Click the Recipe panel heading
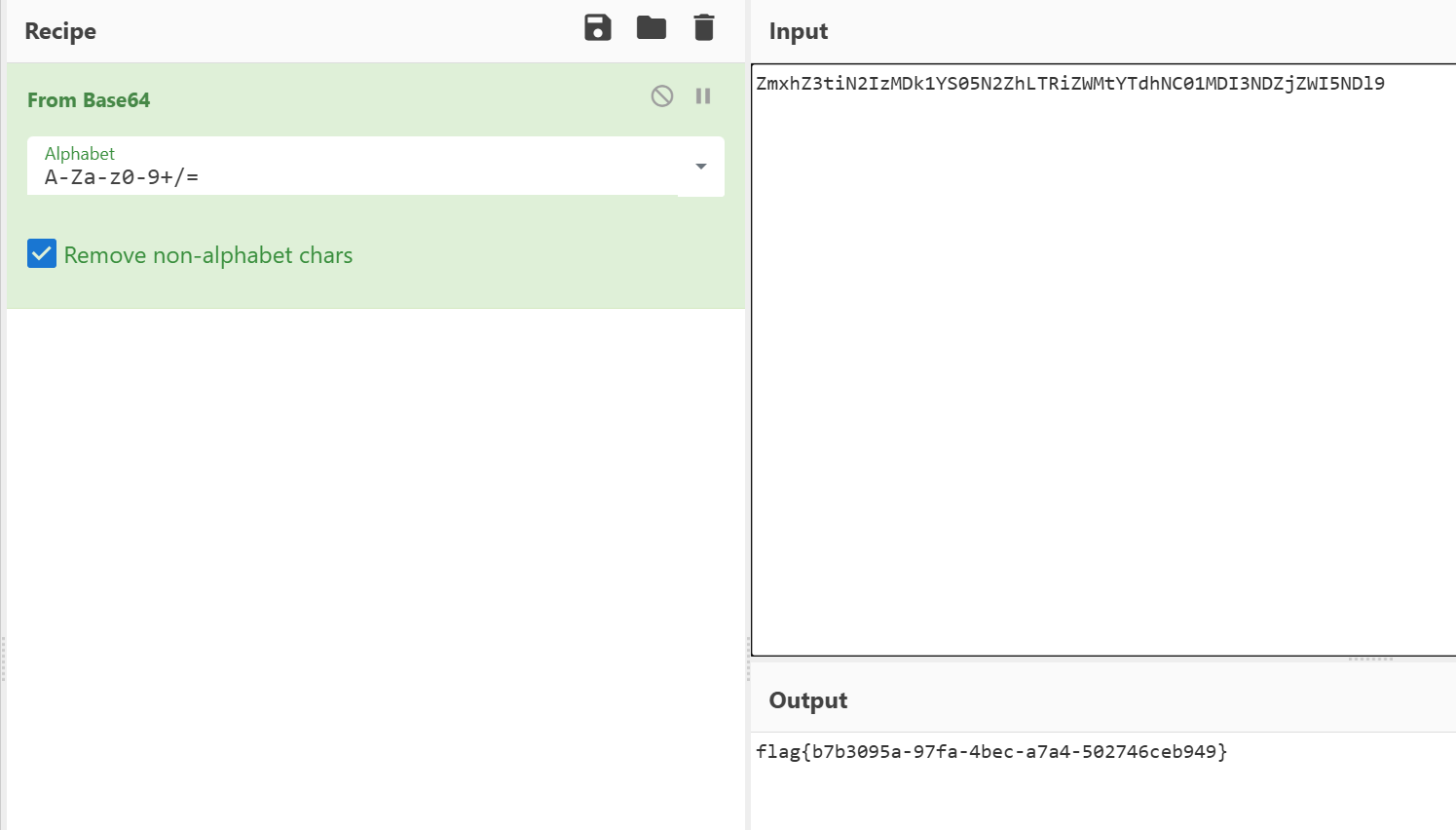 pos(60,31)
